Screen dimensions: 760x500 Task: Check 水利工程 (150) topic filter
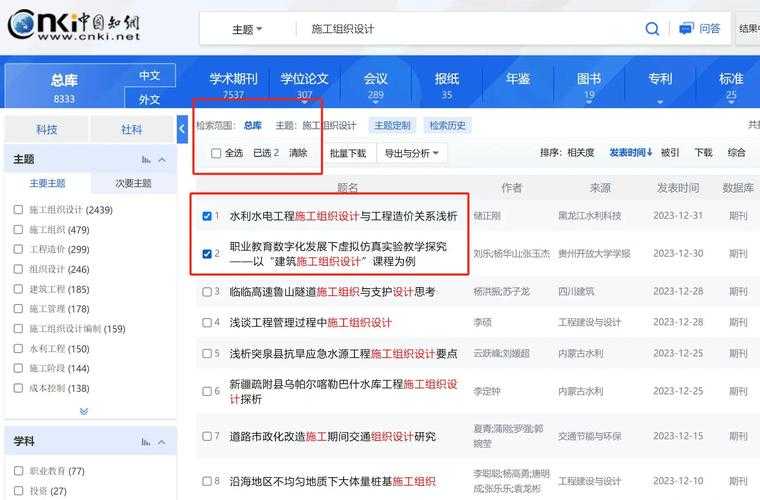(18, 349)
